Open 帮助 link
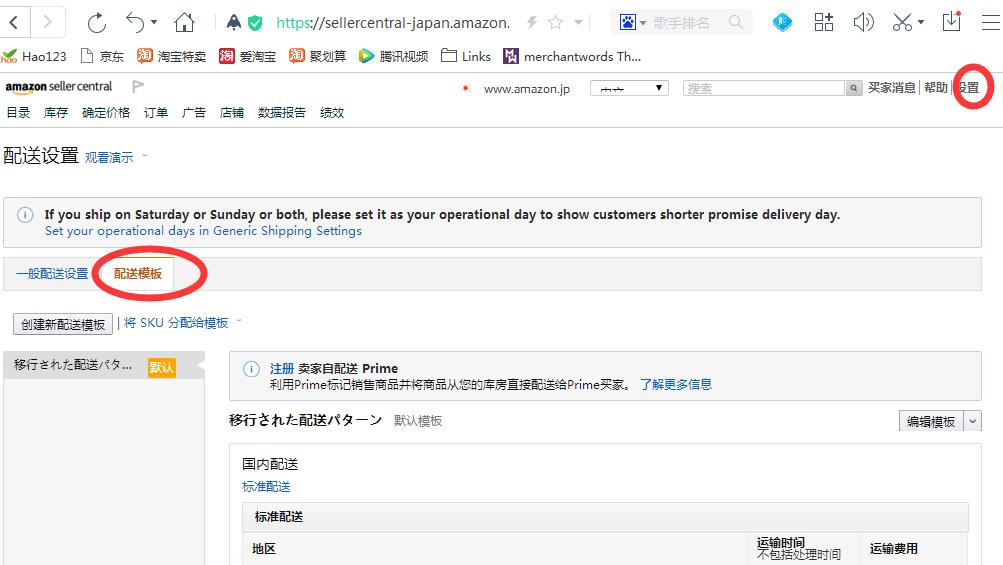The width and height of the screenshot is (1003, 565). click(936, 88)
